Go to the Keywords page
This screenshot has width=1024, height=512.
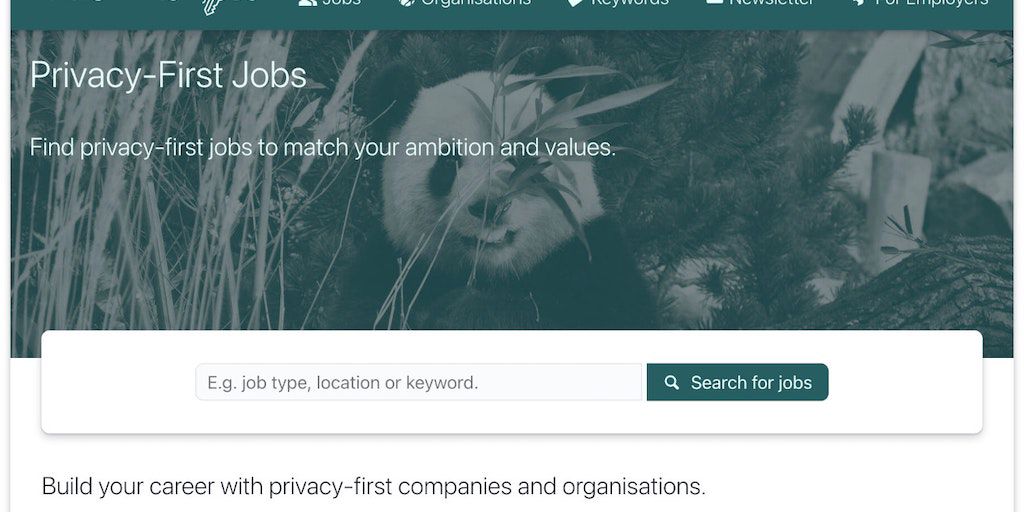tap(629, 4)
